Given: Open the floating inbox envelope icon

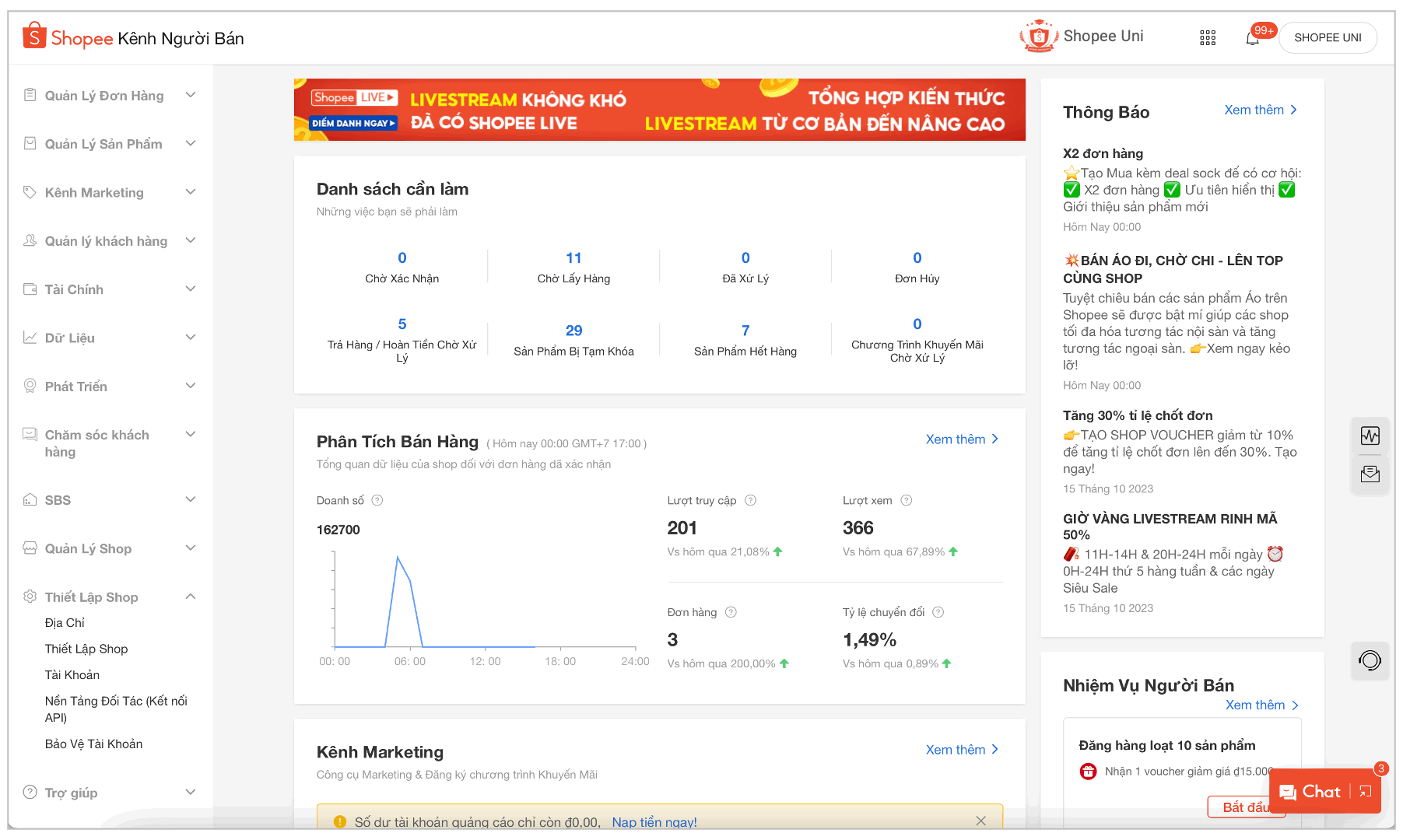Looking at the screenshot, I should point(1370,474).
